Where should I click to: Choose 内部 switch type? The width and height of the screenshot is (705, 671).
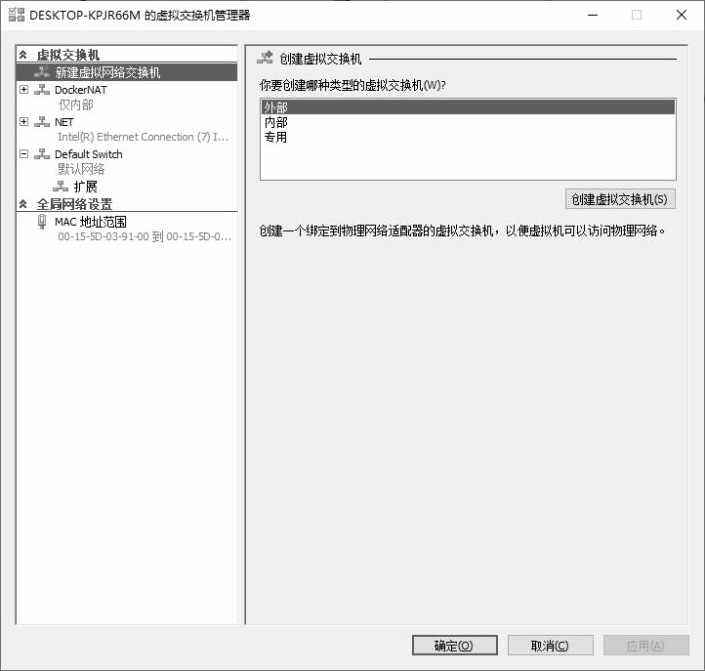468,122
